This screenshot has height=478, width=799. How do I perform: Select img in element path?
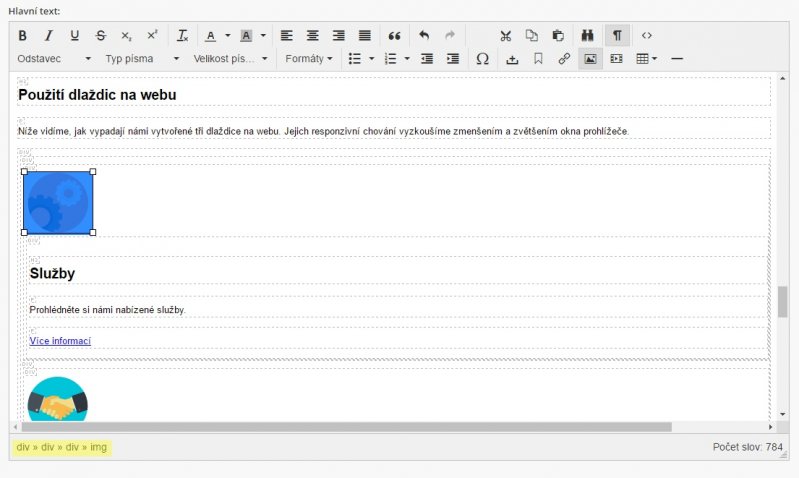coord(98,447)
